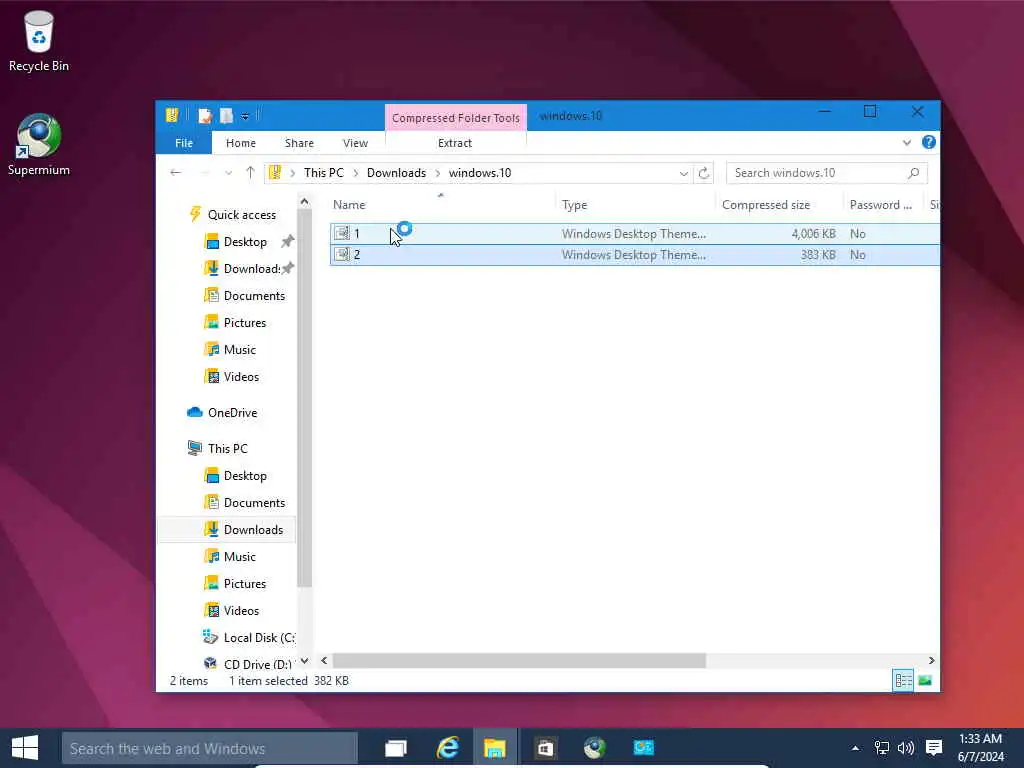The width and height of the screenshot is (1024, 768).
Task: Click the horizontal scrollbar right arrow
Action: (931, 661)
